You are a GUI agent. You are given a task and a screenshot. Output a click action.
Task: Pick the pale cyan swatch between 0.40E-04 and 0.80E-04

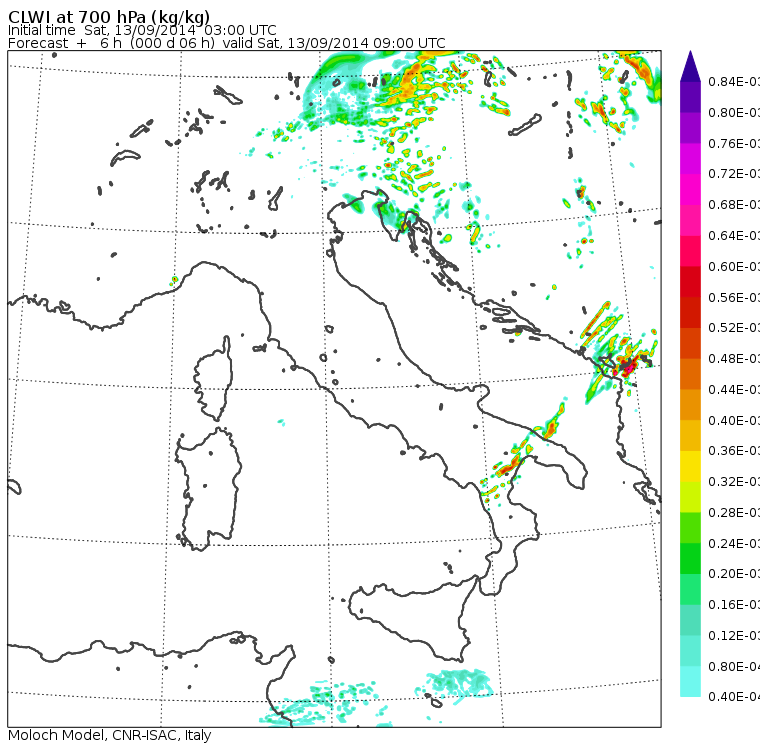(x=690, y=682)
